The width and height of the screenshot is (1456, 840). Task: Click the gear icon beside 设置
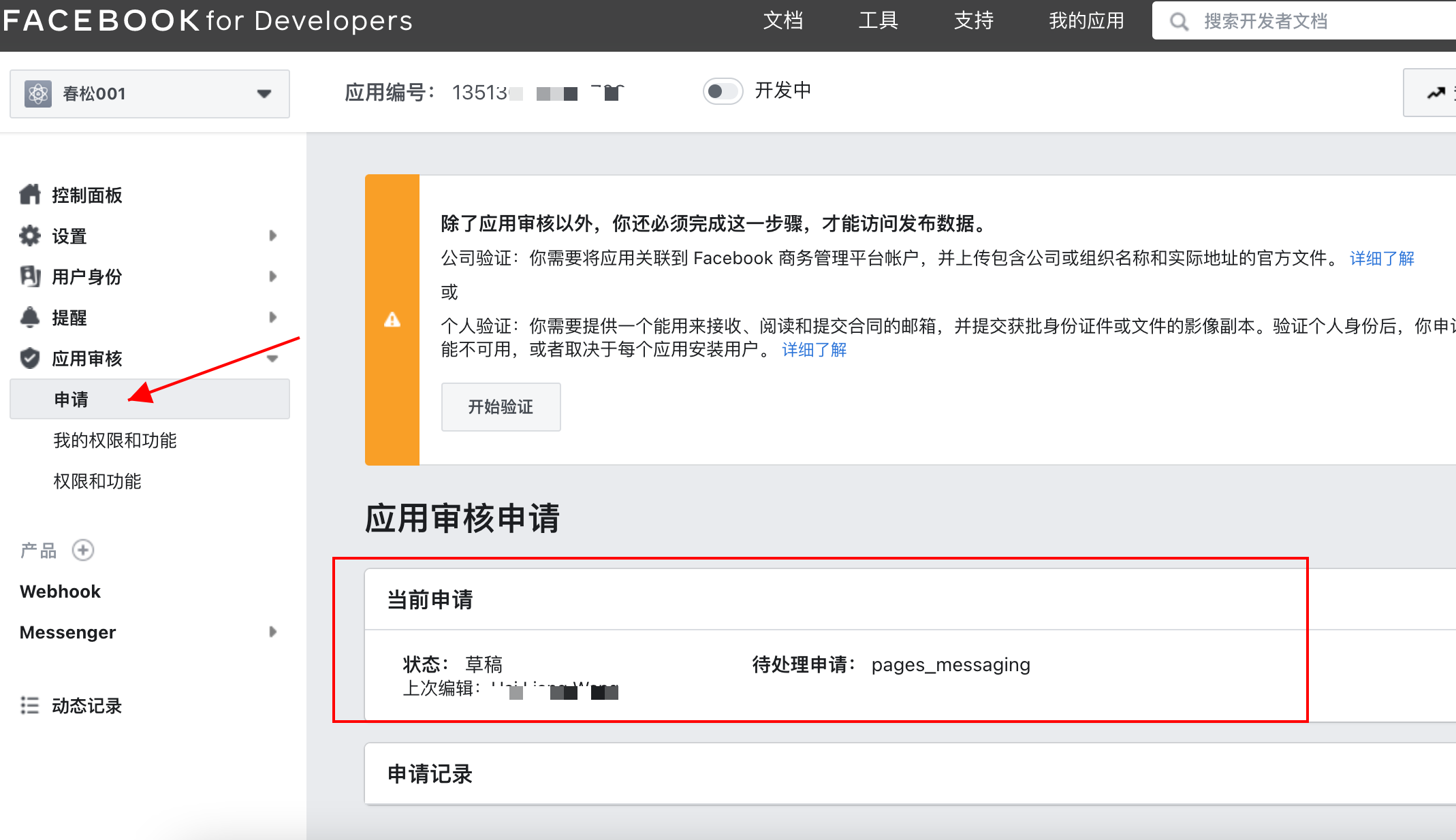pos(30,236)
